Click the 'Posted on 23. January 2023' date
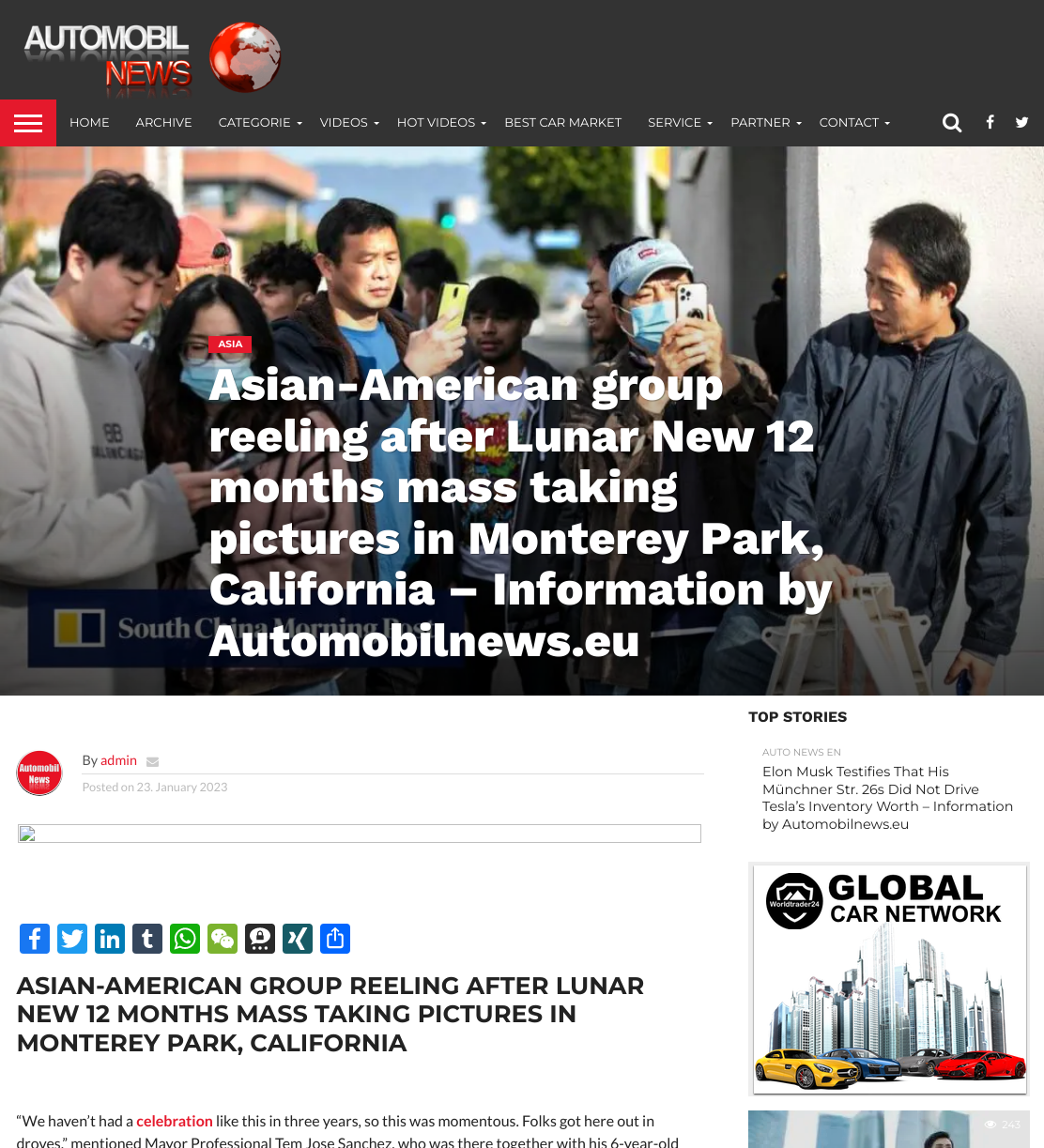Image resolution: width=1044 pixels, height=1148 pixels. click(155, 788)
